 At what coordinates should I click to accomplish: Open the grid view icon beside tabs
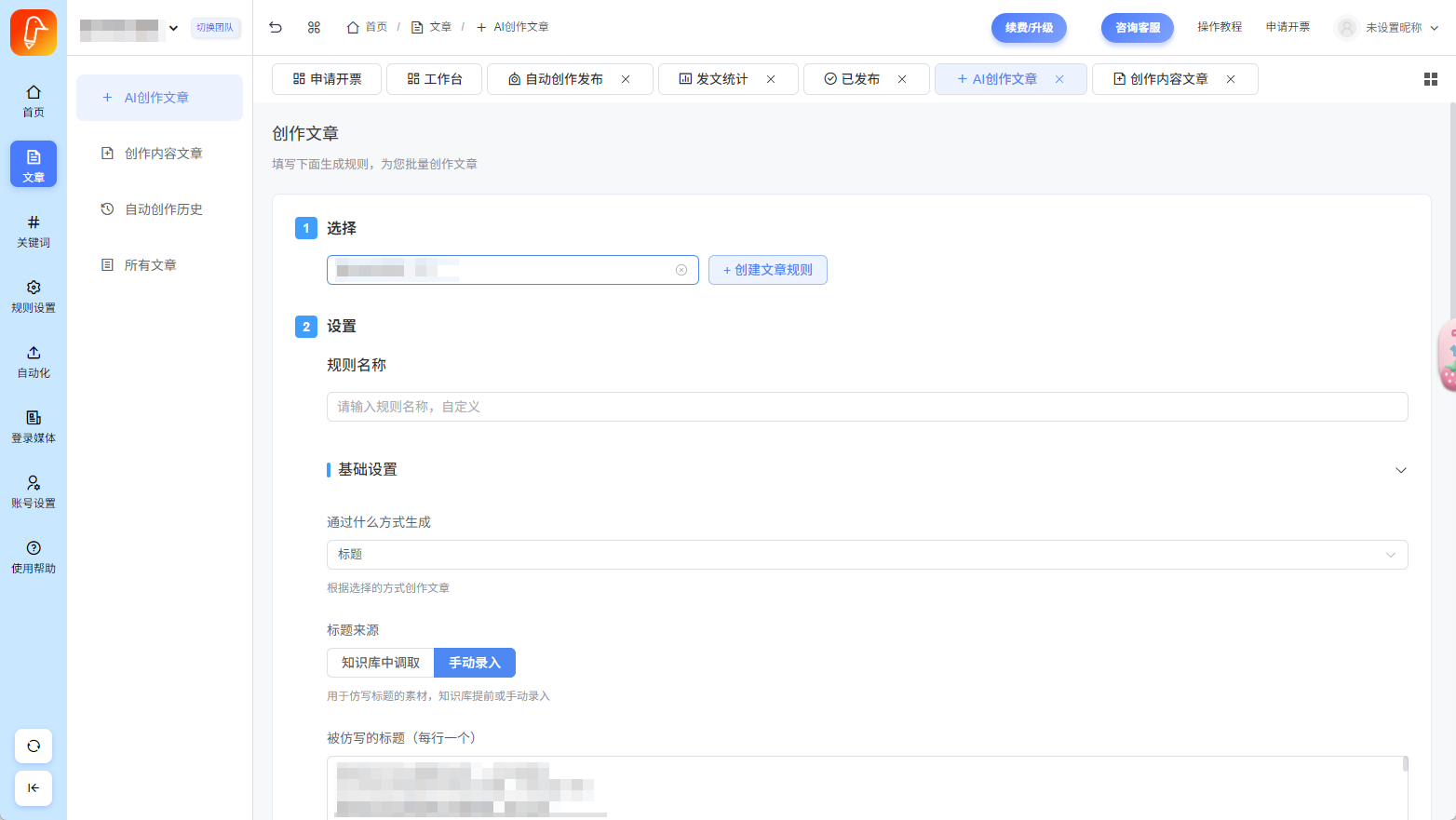(x=1431, y=79)
